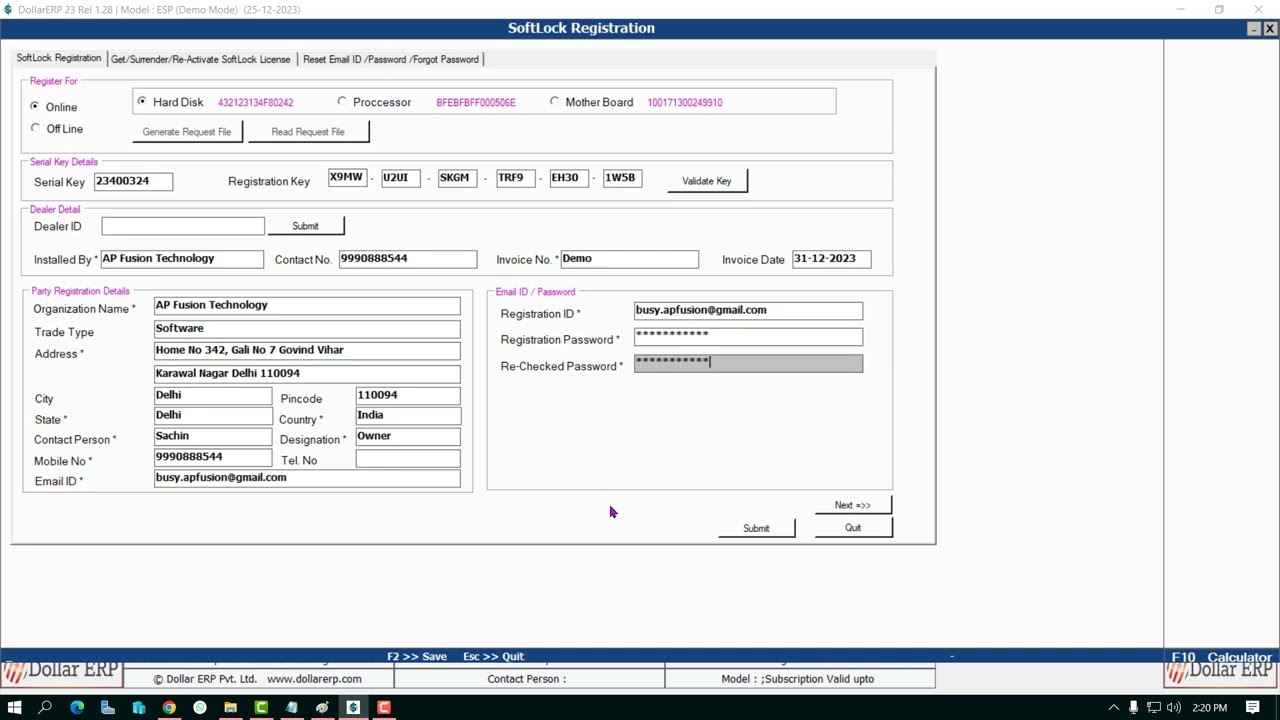Focus the Registration Password field
The height and width of the screenshot is (720, 1280).
click(x=748, y=337)
